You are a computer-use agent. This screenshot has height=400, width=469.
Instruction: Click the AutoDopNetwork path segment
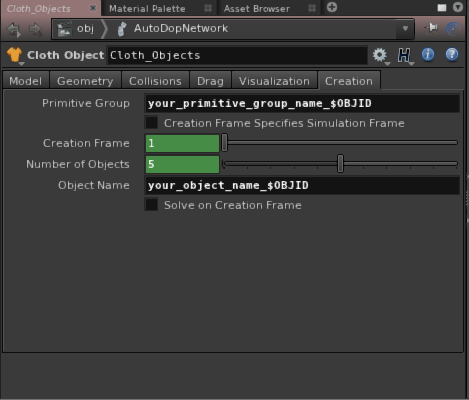(x=181, y=28)
